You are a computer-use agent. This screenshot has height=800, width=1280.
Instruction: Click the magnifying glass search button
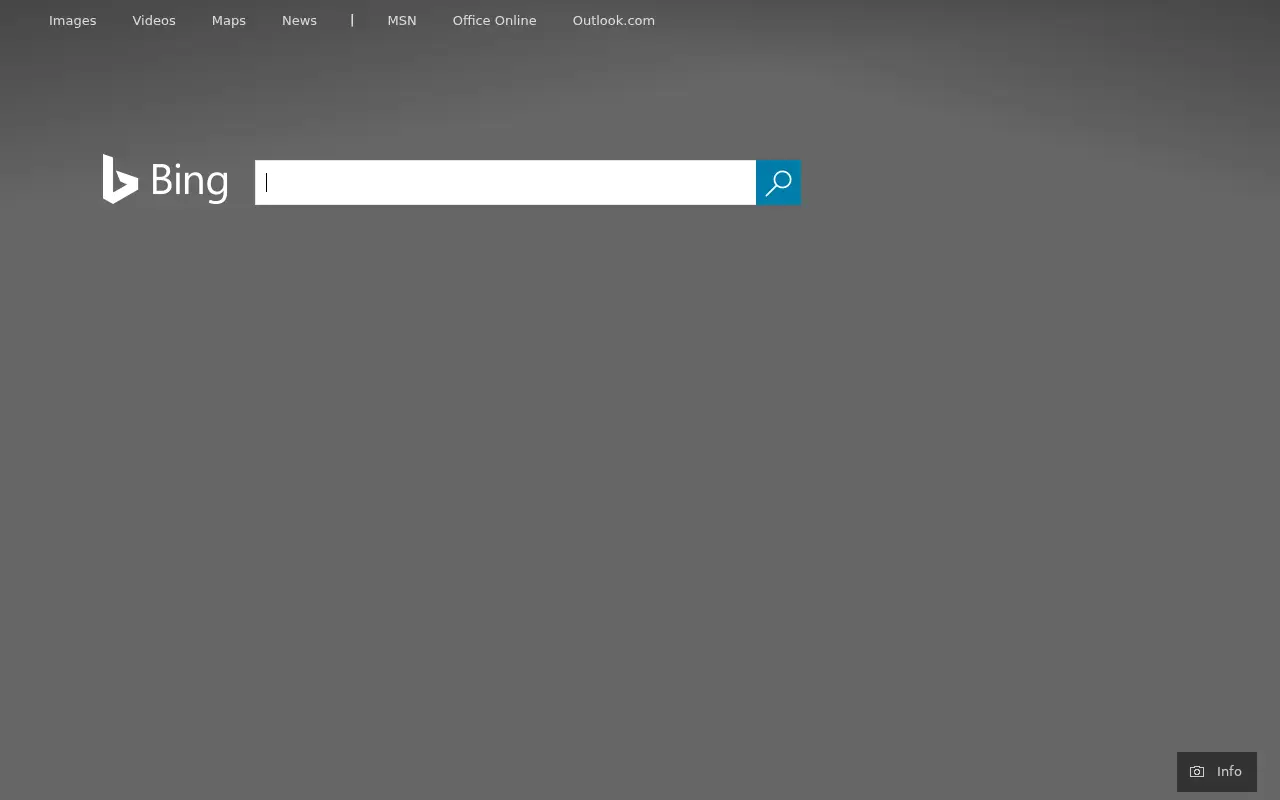click(x=778, y=182)
